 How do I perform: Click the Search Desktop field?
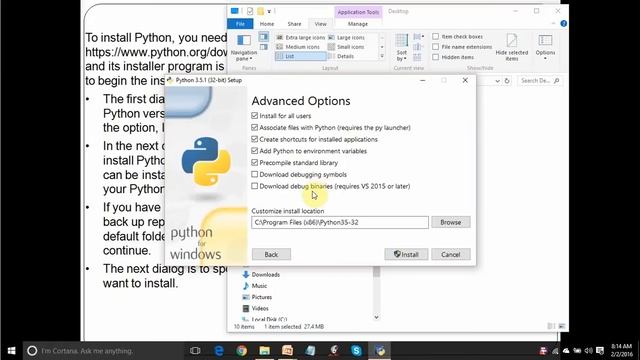pos(539,81)
